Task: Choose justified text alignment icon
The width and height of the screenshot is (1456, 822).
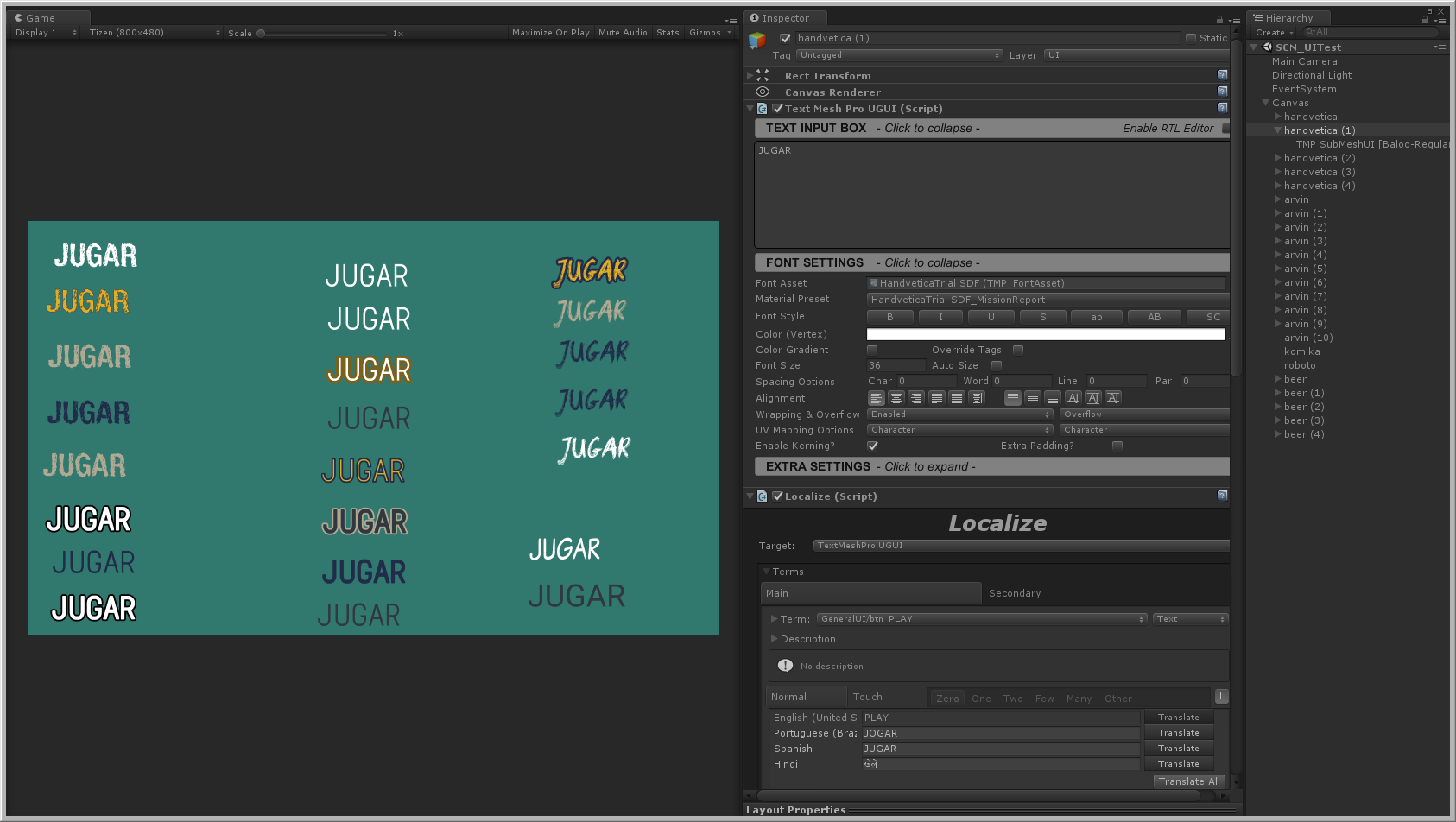Action: (x=936, y=398)
